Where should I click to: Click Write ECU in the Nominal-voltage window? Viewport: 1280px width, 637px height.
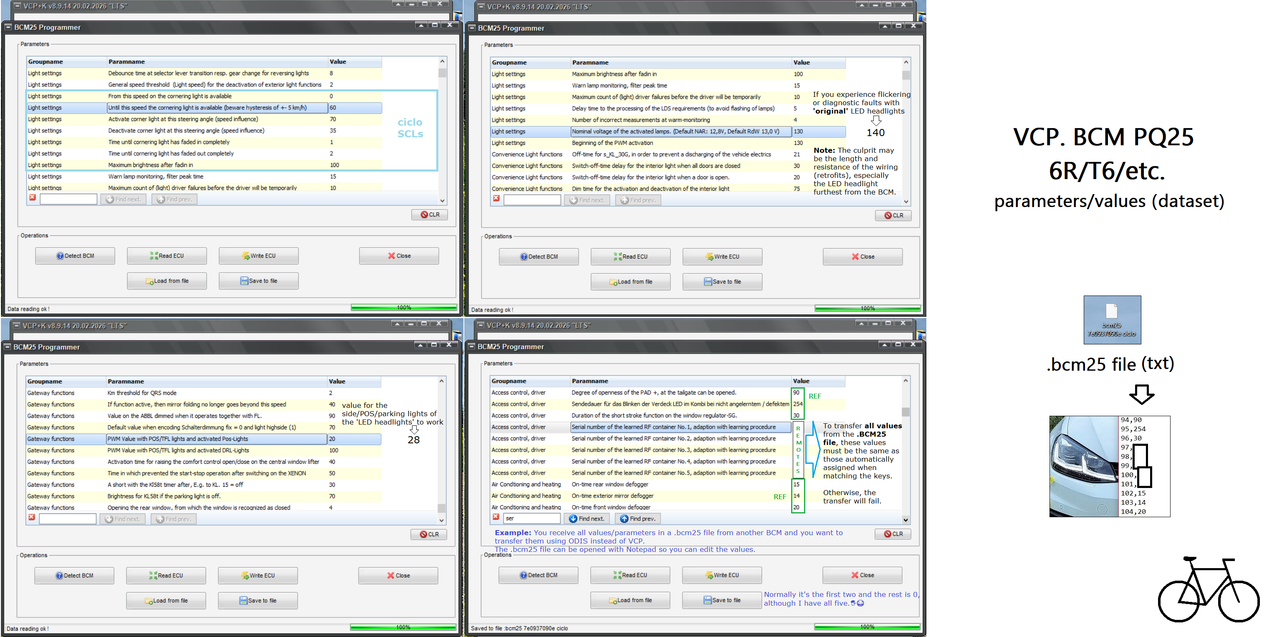723,257
